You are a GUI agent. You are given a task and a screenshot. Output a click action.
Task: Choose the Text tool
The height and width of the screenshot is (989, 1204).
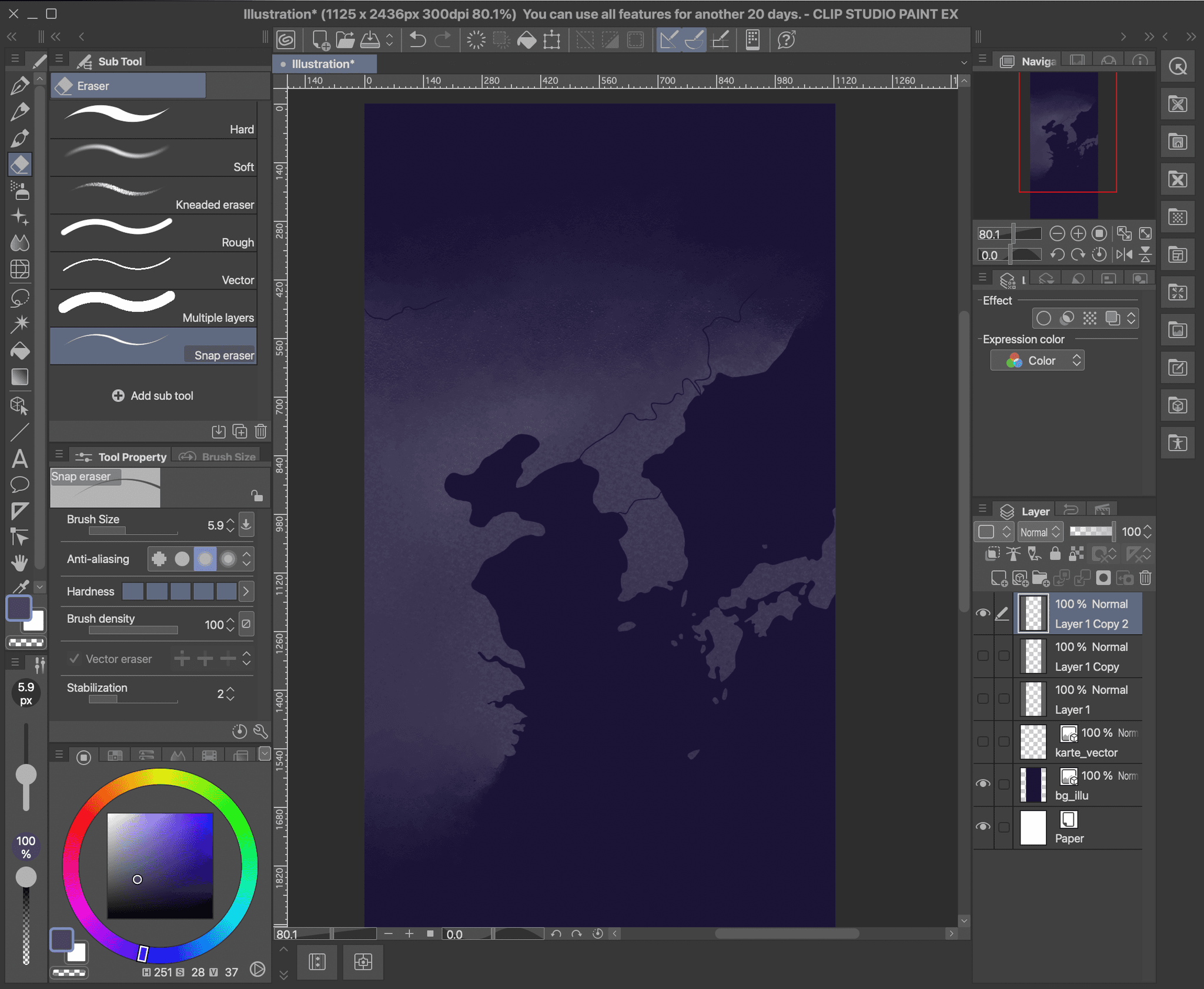coord(19,458)
